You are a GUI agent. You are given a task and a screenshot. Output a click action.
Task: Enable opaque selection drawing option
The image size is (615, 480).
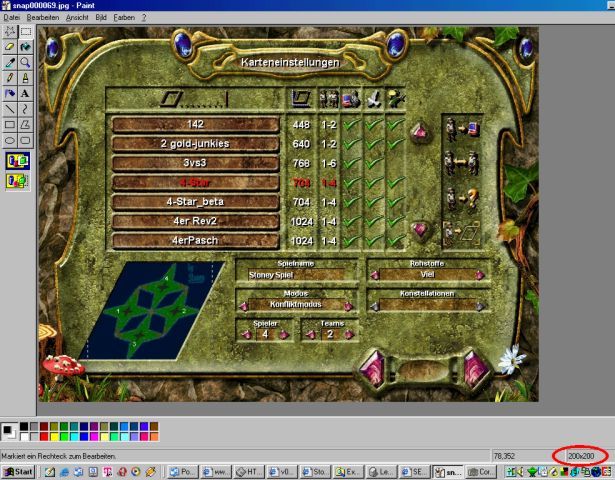[18, 161]
